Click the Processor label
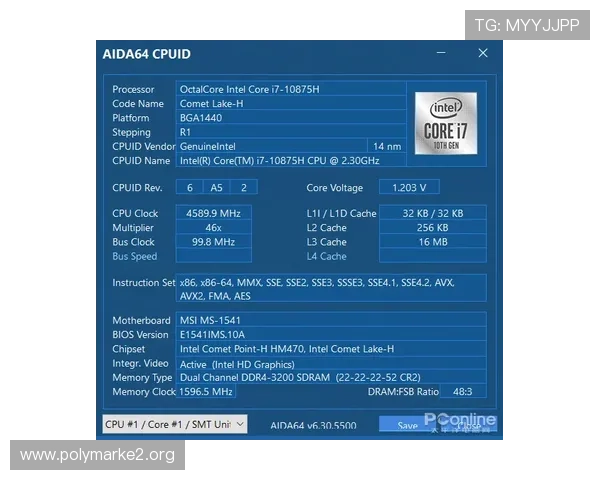Image resolution: width=600 pixels, height=480 pixels. click(x=133, y=89)
